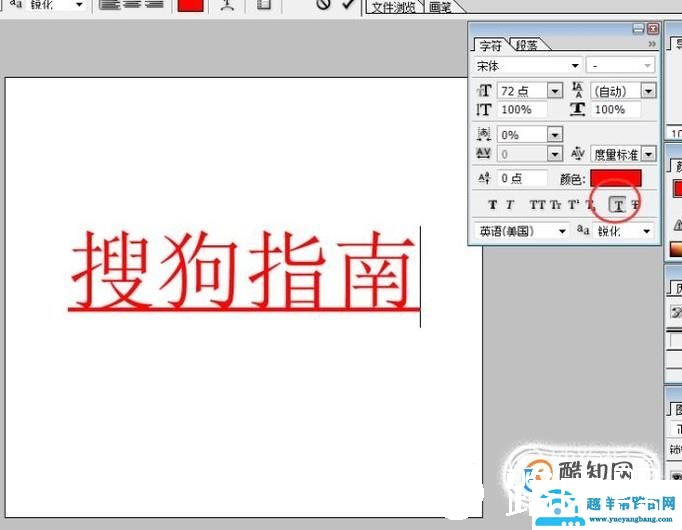Click anti-alias aa icon in Character panel

[583, 230]
